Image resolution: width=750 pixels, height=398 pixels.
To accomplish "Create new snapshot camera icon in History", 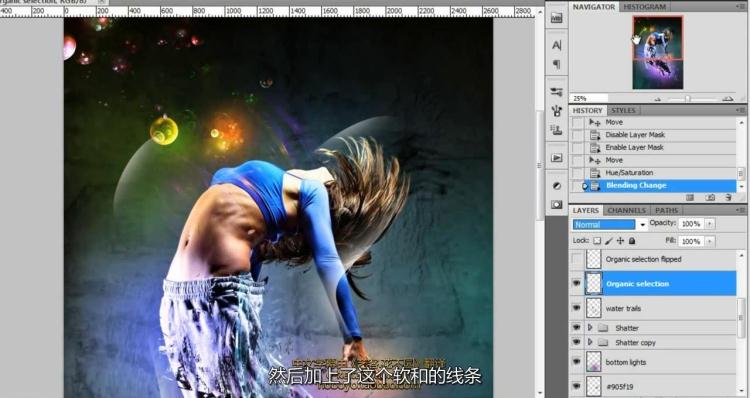I will (x=711, y=197).
